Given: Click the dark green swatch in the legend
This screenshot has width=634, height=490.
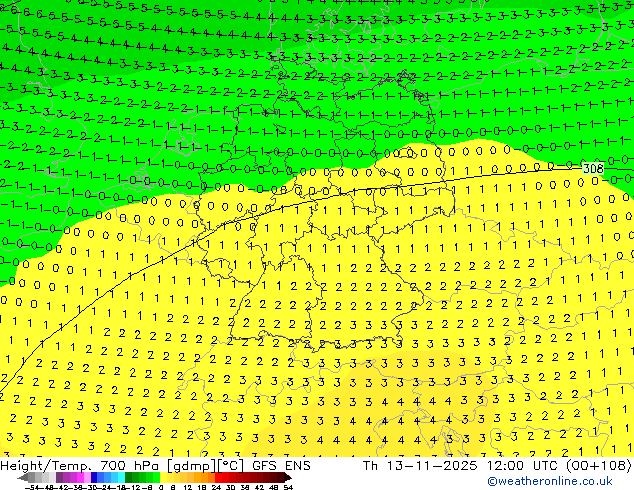Looking at the screenshot, I should [x=129, y=477].
